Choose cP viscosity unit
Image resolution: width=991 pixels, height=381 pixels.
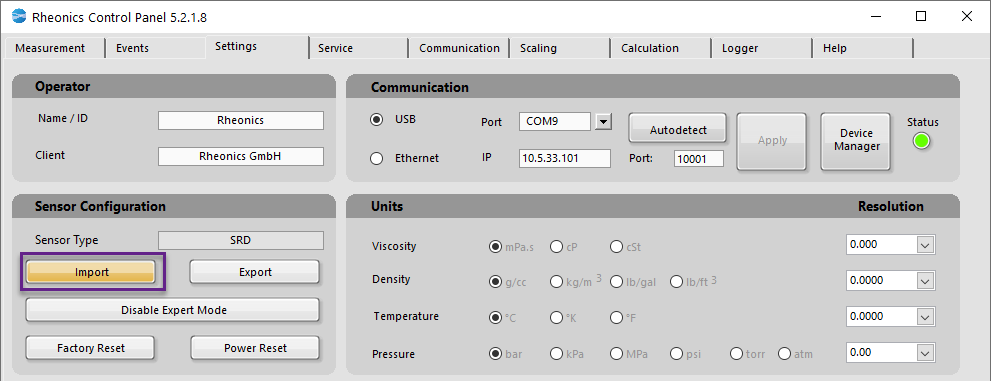tap(556, 247)
